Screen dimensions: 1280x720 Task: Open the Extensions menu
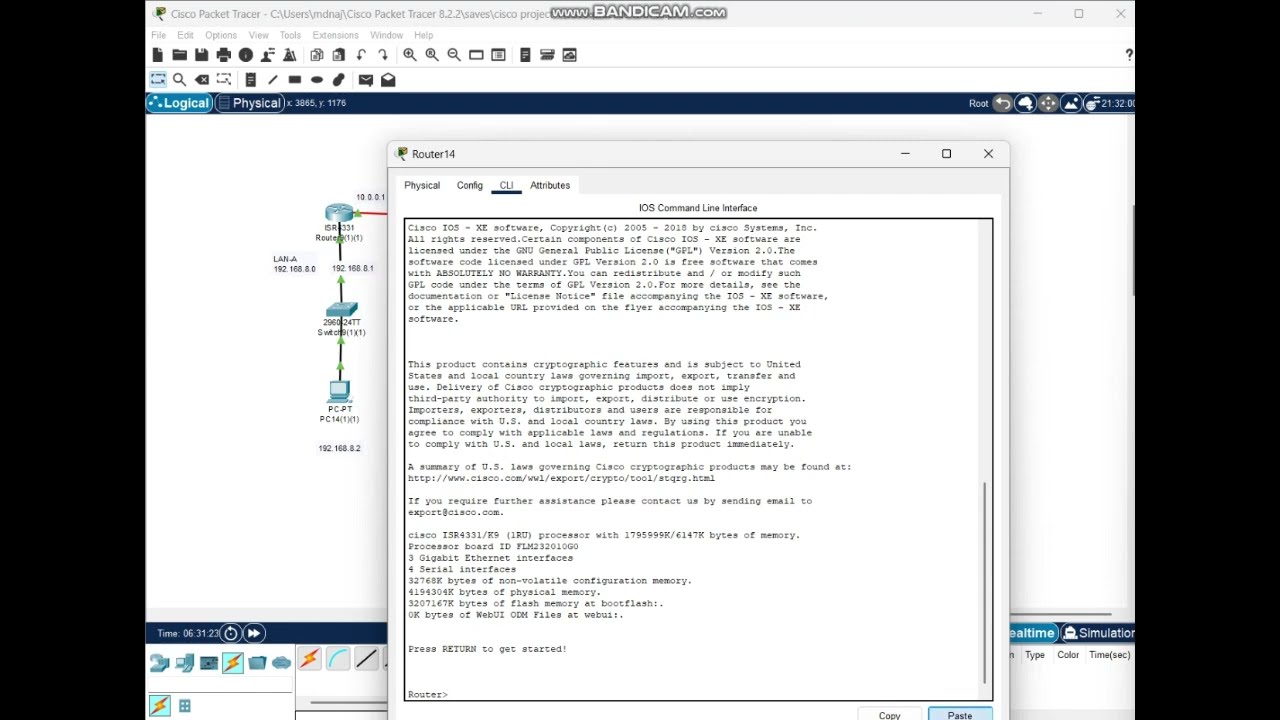point(335,35)
